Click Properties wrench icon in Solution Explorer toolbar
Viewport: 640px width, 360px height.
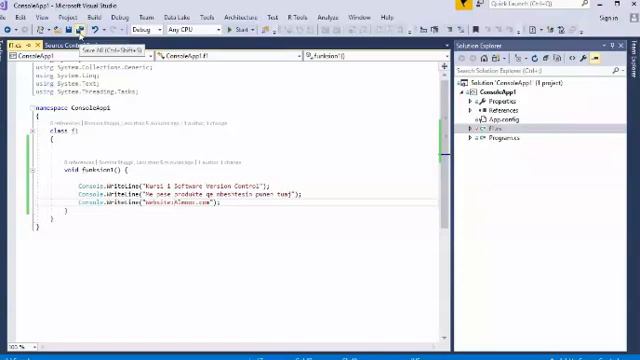(583, 58)
